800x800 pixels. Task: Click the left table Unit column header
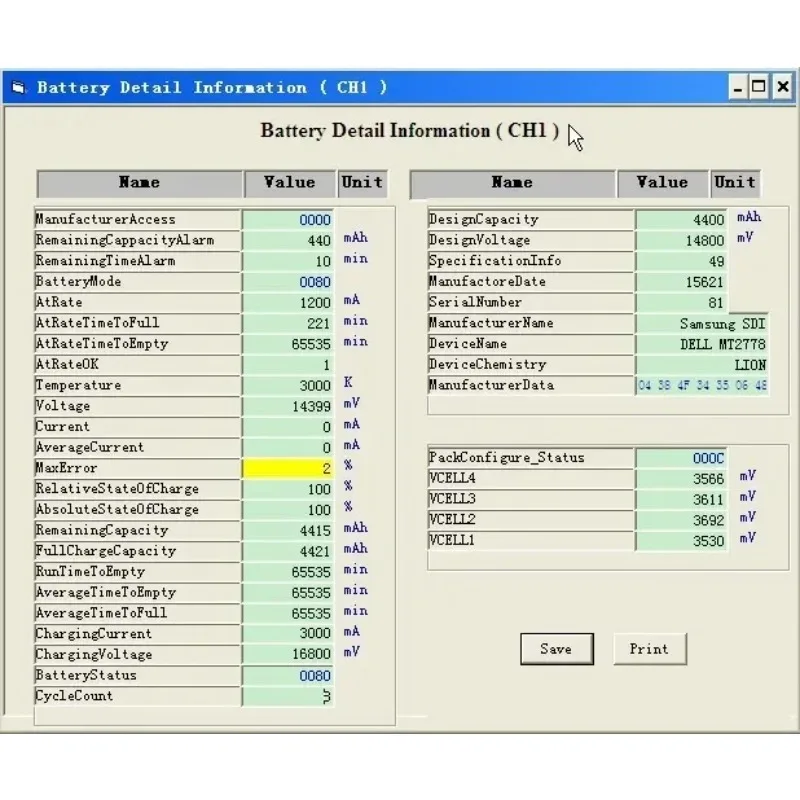coord(362,183)
